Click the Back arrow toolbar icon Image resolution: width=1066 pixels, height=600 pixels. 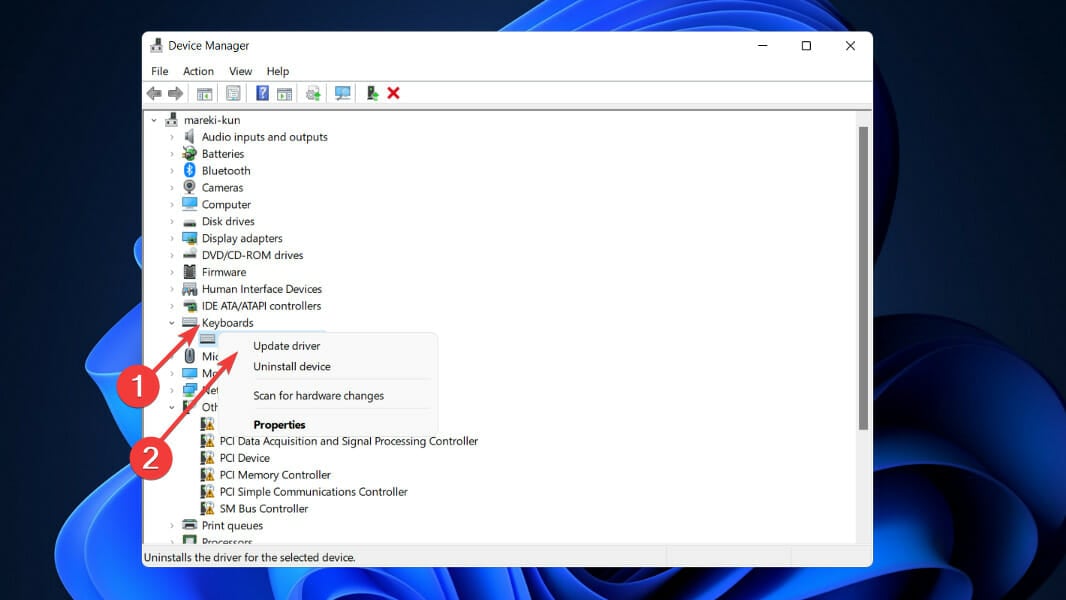(x=154, y=93)
